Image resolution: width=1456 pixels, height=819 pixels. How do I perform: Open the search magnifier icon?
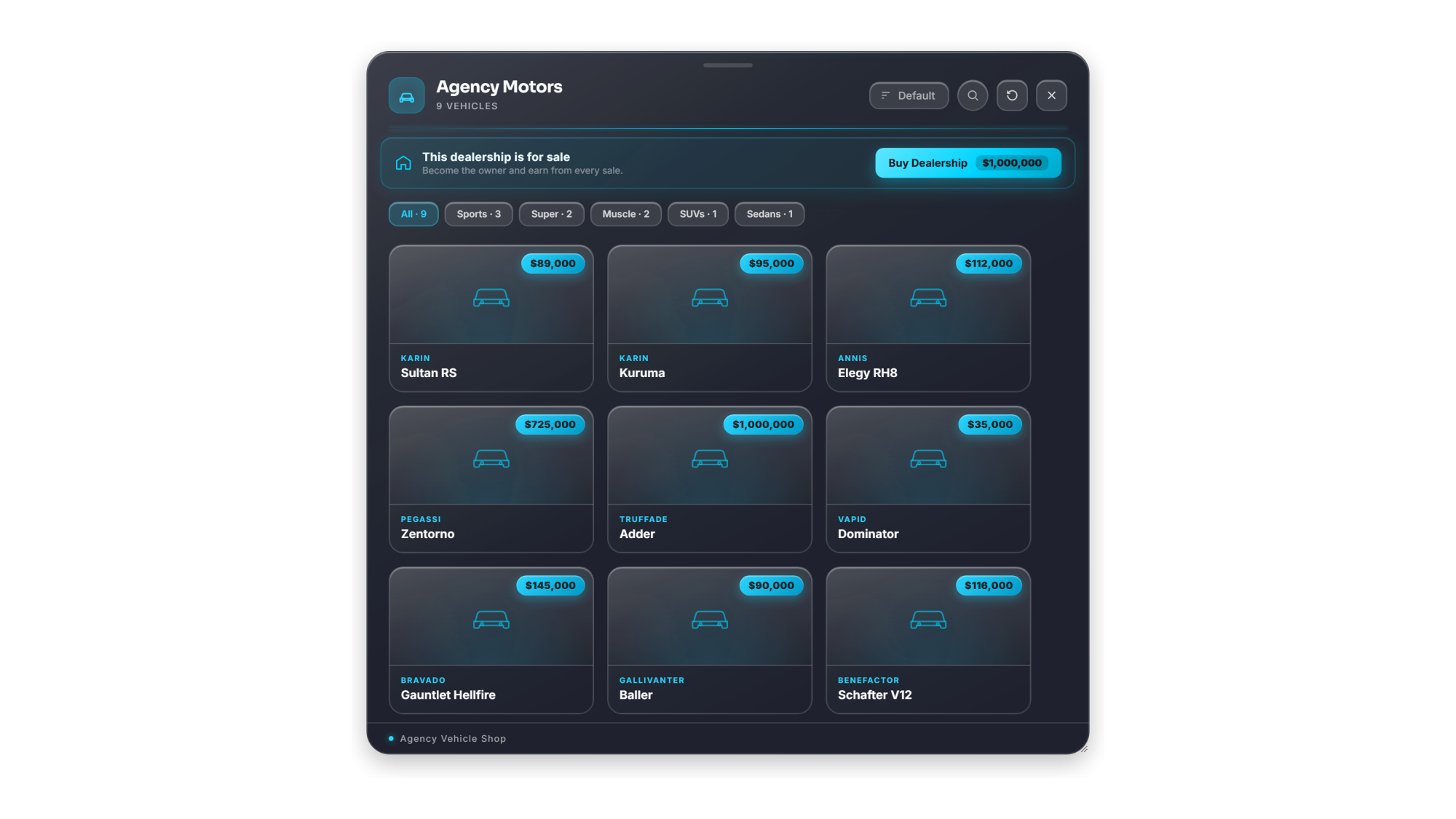973,95
